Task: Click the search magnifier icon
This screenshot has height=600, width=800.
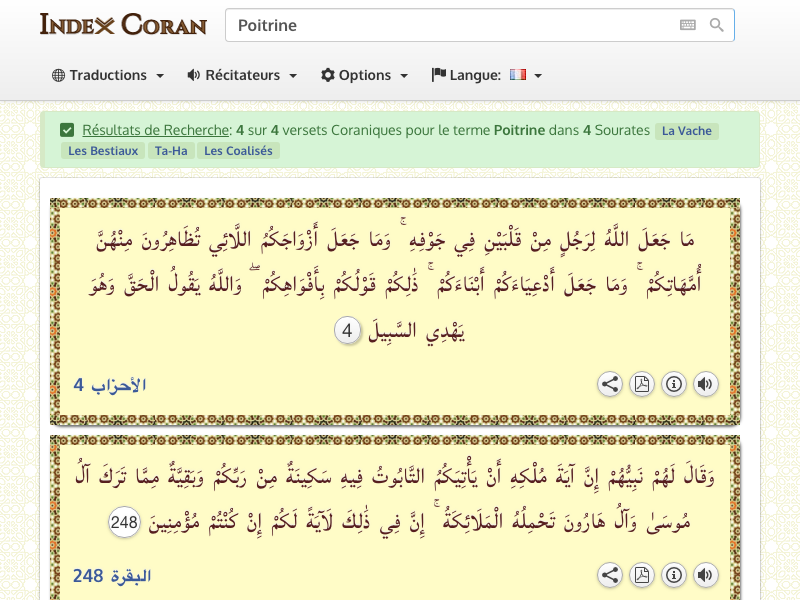Action: coord(716,25)
